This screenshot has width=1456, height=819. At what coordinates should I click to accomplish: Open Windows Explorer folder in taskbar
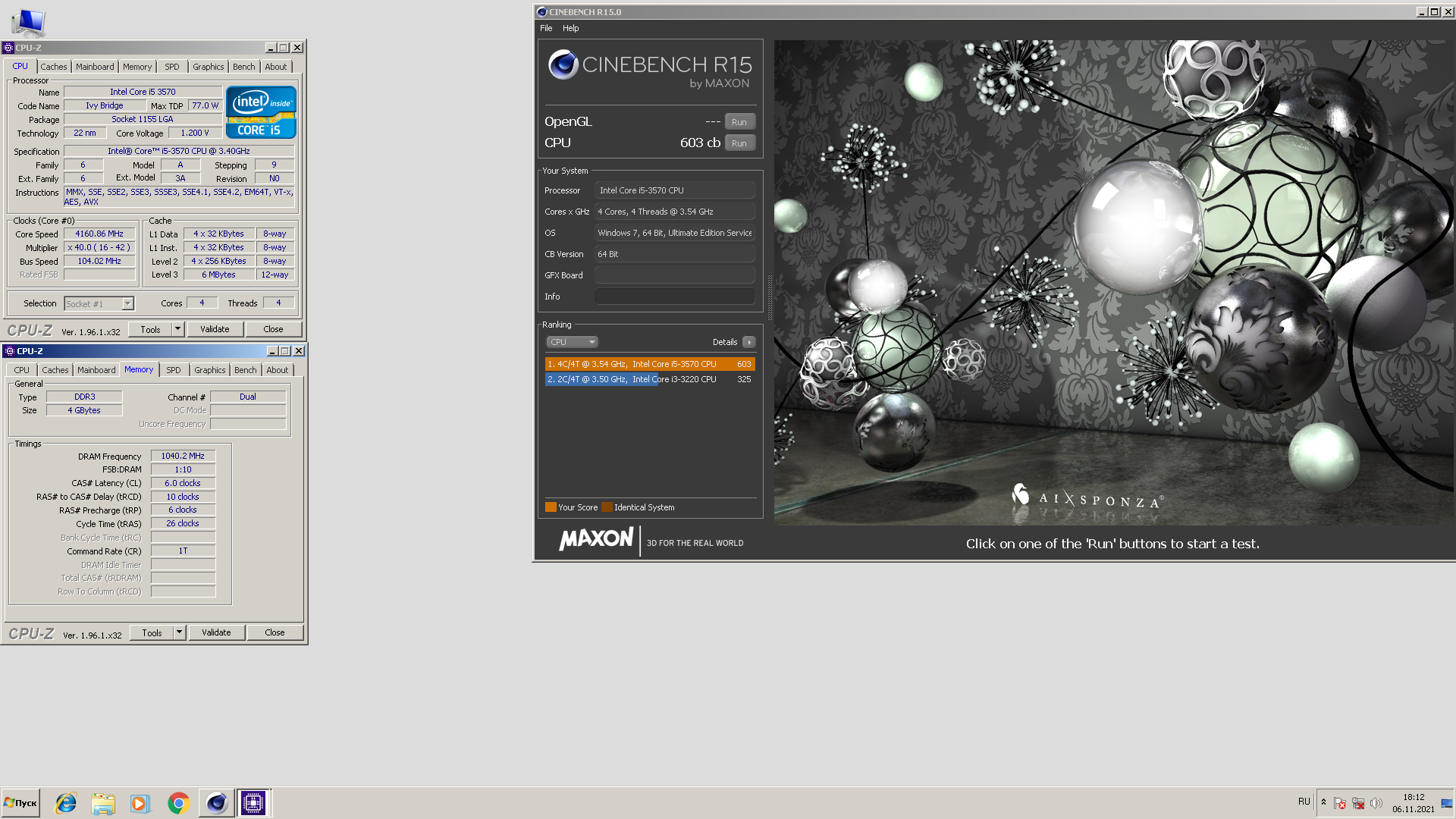(103, 803)
